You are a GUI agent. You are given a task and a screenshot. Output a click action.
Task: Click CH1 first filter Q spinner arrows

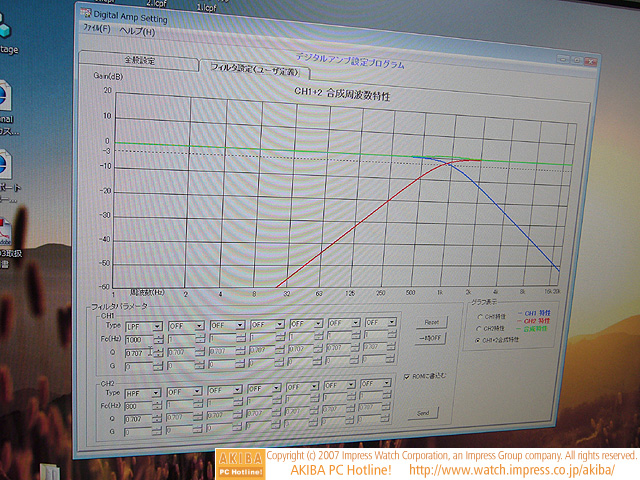pyautogui.click(x=156, y=351)
